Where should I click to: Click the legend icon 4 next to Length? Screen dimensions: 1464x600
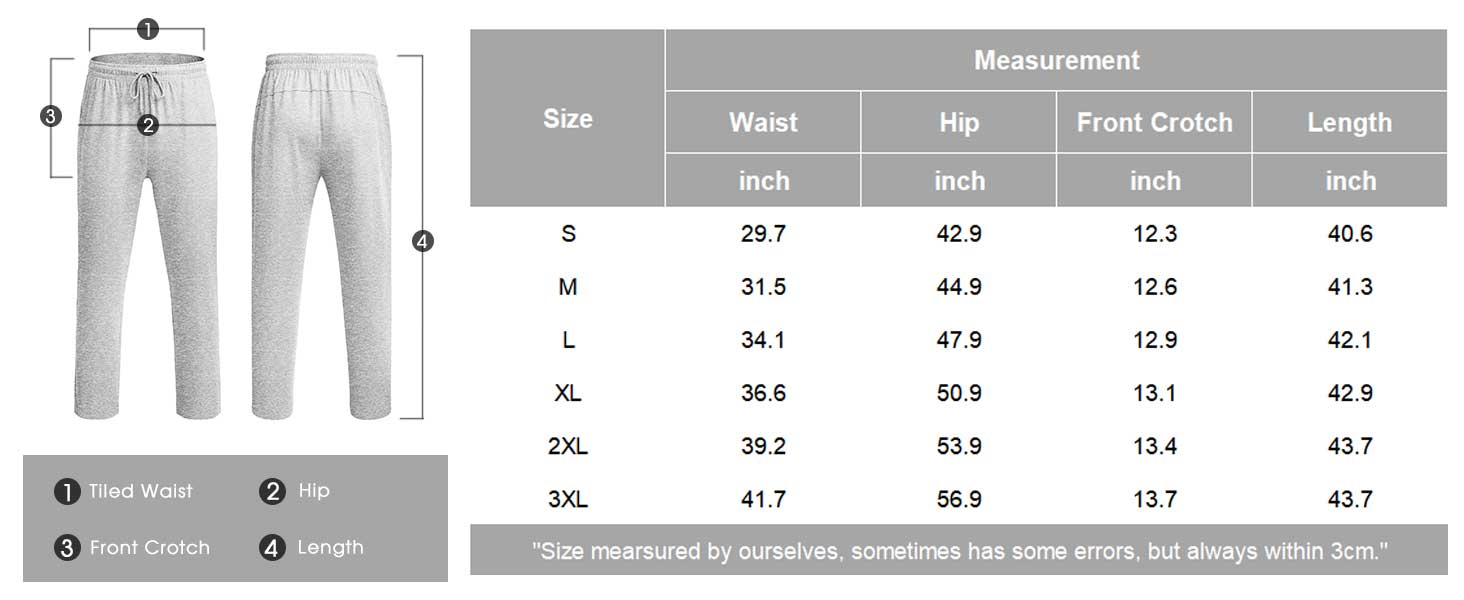[273, 548]
